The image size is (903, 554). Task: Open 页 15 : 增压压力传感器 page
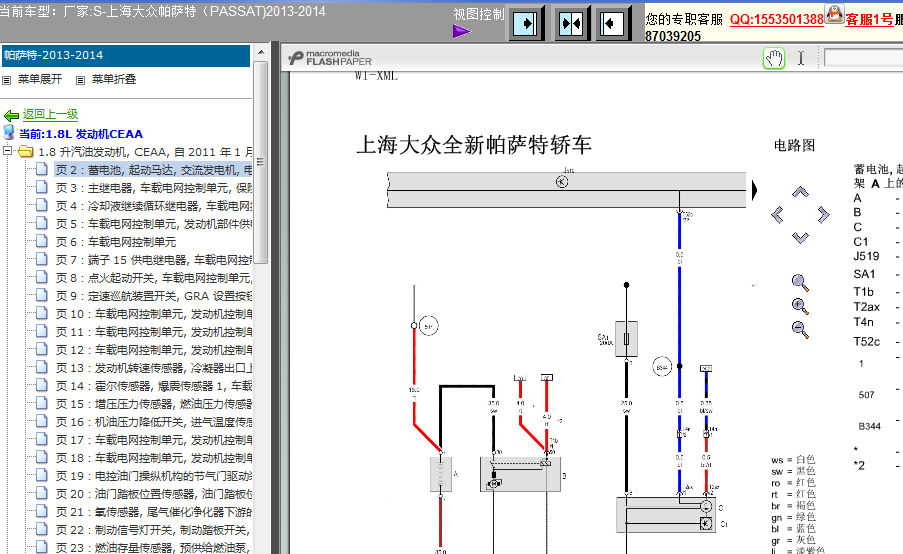pos(153,404)
